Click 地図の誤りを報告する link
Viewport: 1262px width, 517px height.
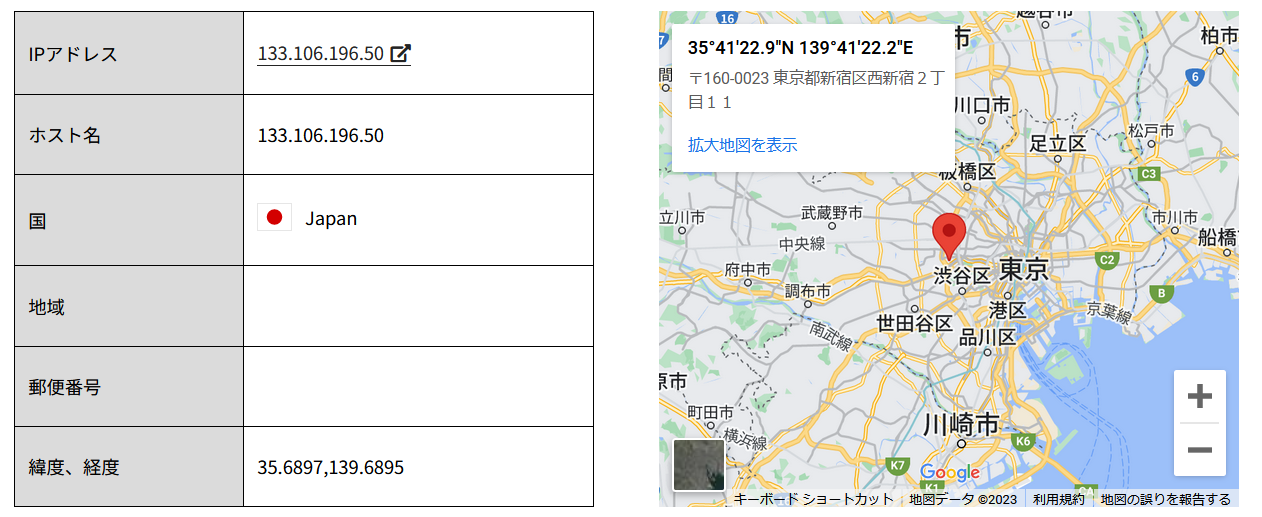coord(1166,499)
